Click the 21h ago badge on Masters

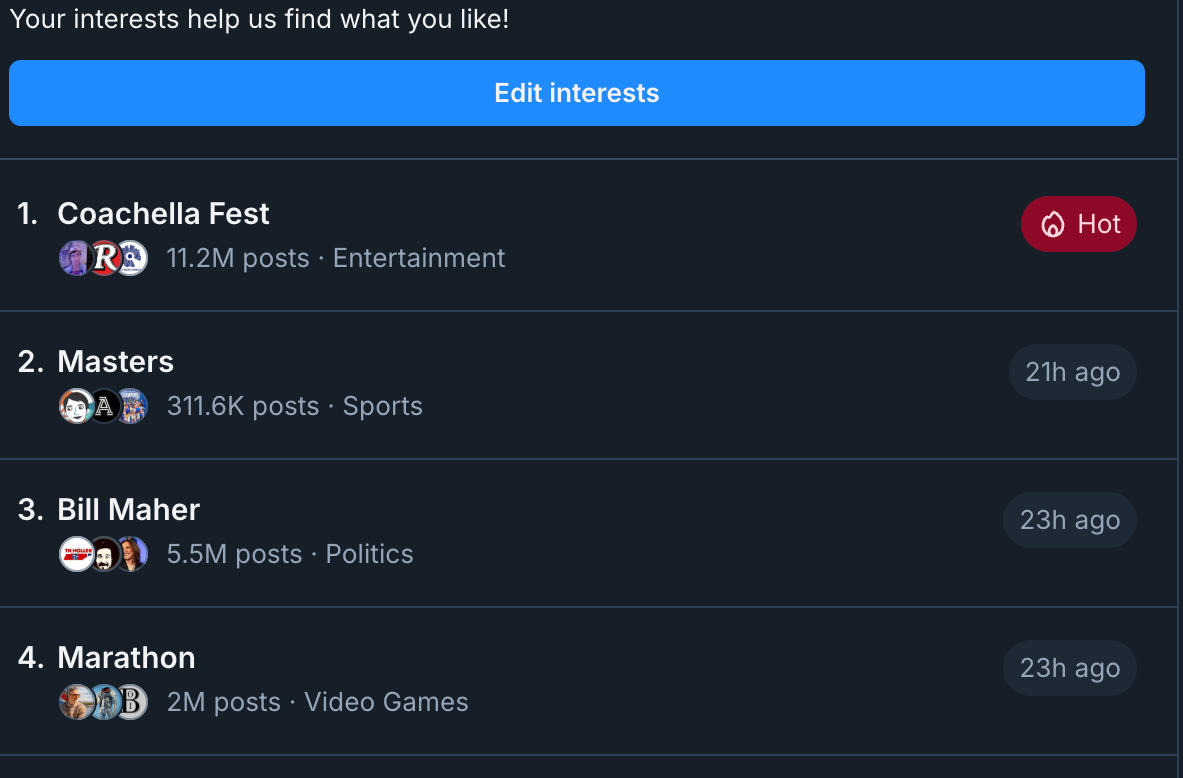pos(1072,372)
